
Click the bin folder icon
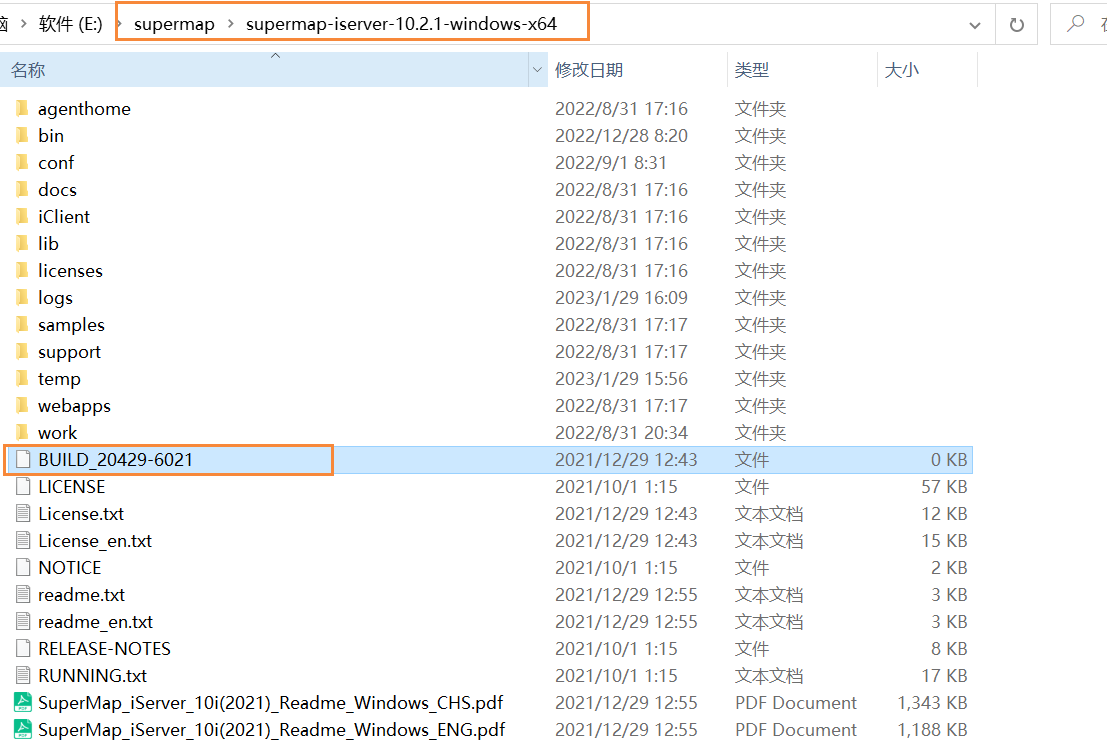coord(23,136)
